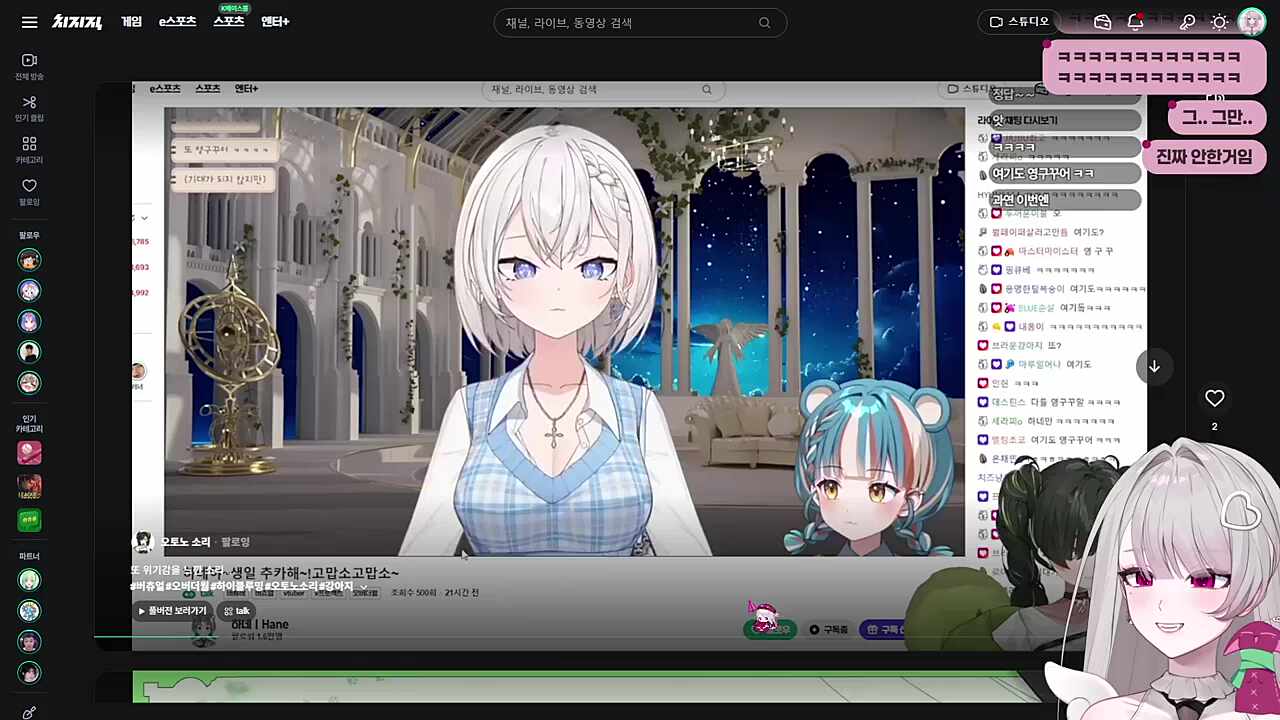Open the fifth channel avatar under 팔로우
Image resolution: width=1280 pixels, height=720 pixels.
pyautogui.click(x=29, y=383)
